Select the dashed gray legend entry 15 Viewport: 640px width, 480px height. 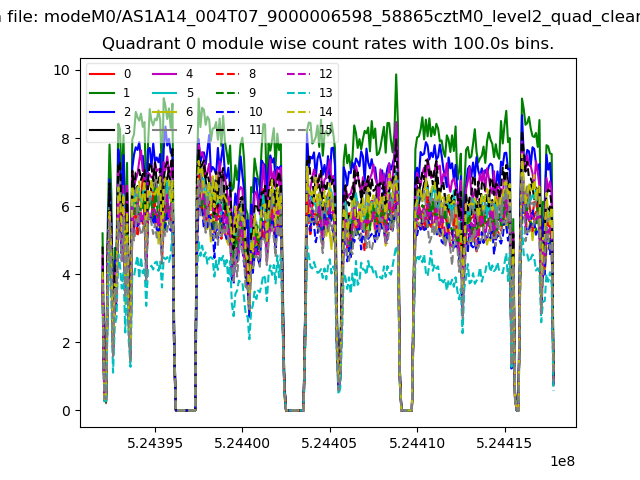tap(310, 130)
